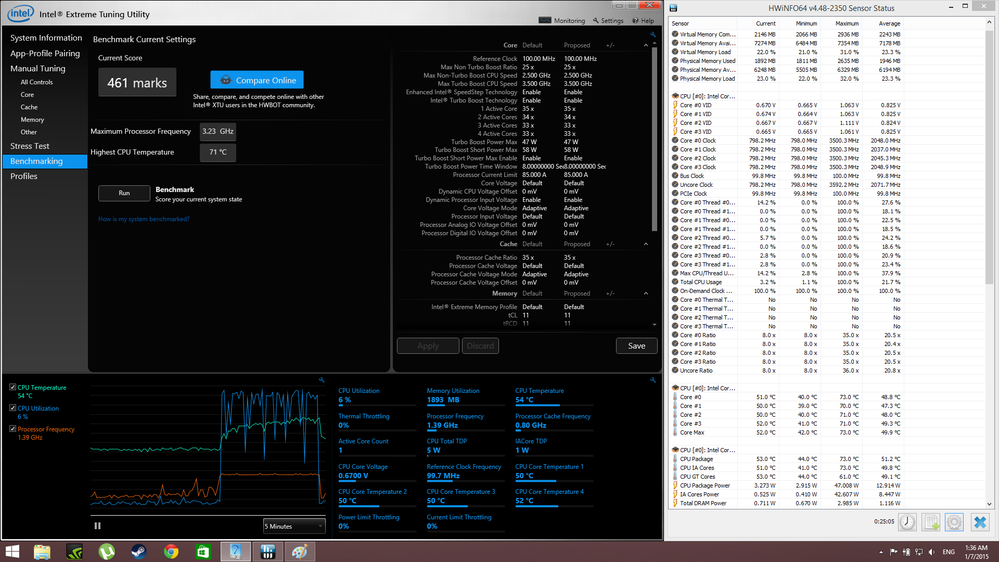999x562 pixels.
Task: Open Action Center flag in tray
Action: 894,552
